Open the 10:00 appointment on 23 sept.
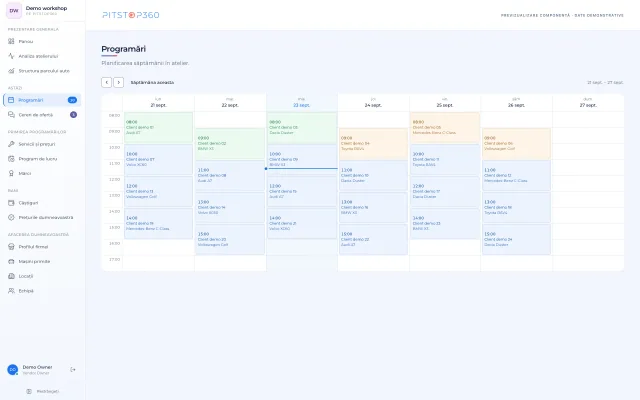Screen dimensions: 640x400 coord(302,160)
